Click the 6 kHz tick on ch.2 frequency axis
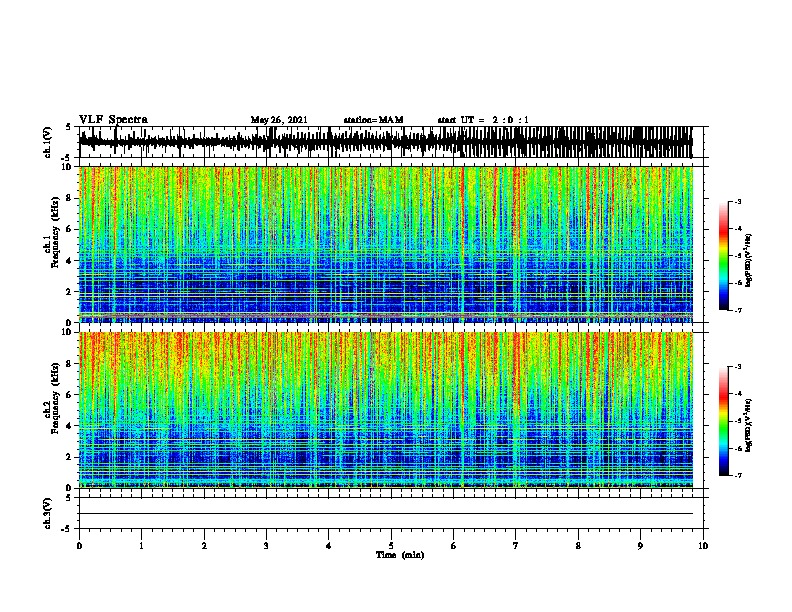 coord(70,395)
